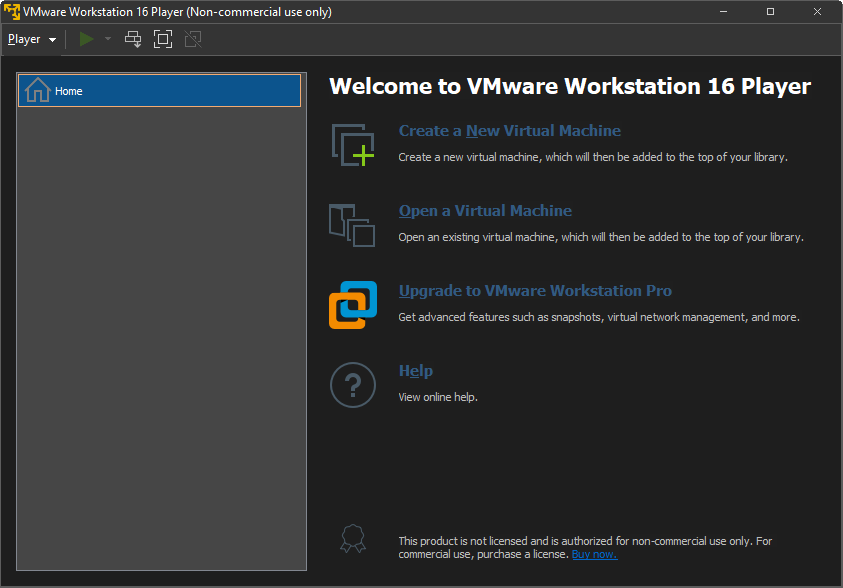Click the VMware Workstation Pro upgrade icon
This screenshot has width=843, height=588.
click(x=353, y=305)
